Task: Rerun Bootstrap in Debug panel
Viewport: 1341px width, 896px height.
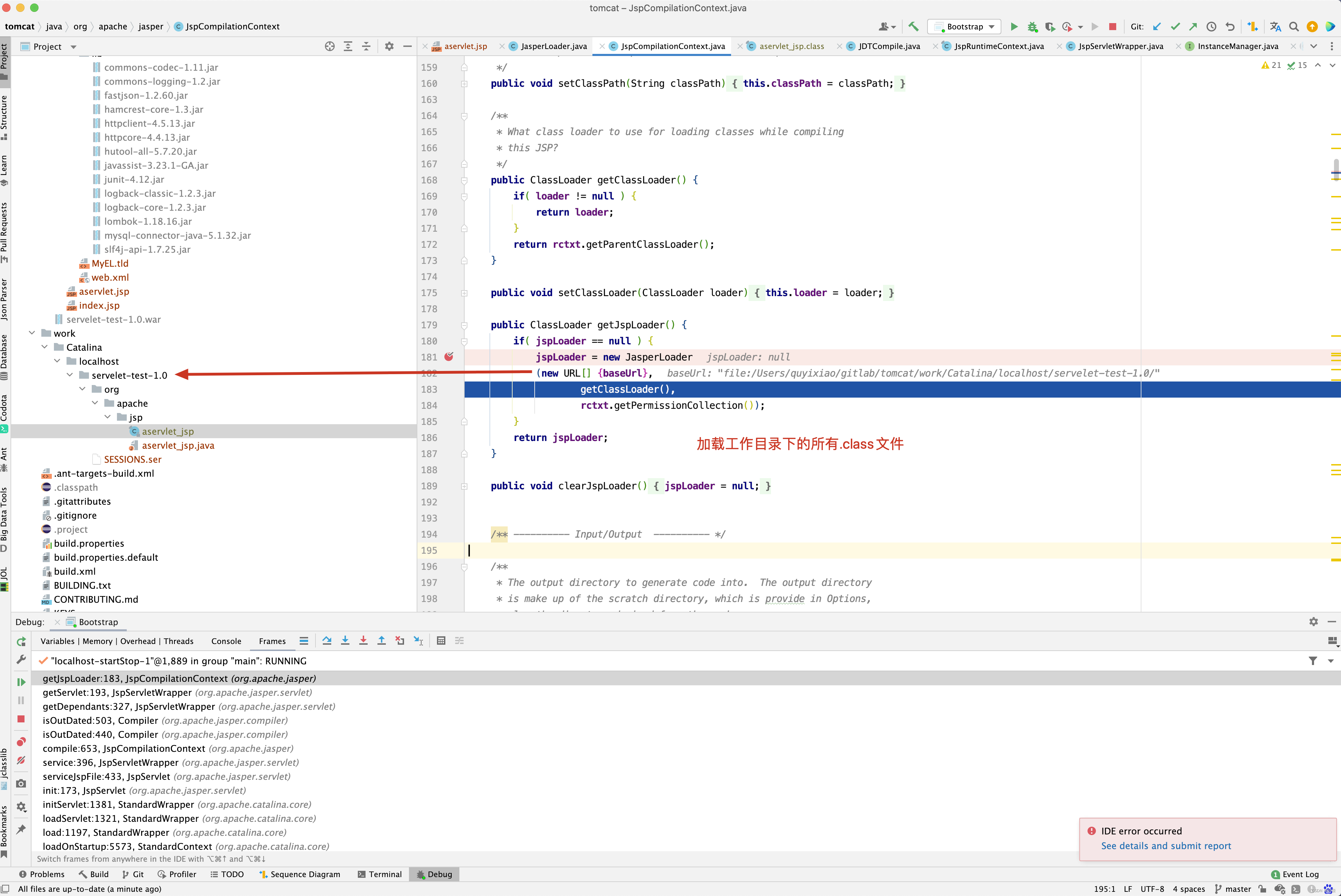Action: (x=21, y=642)
